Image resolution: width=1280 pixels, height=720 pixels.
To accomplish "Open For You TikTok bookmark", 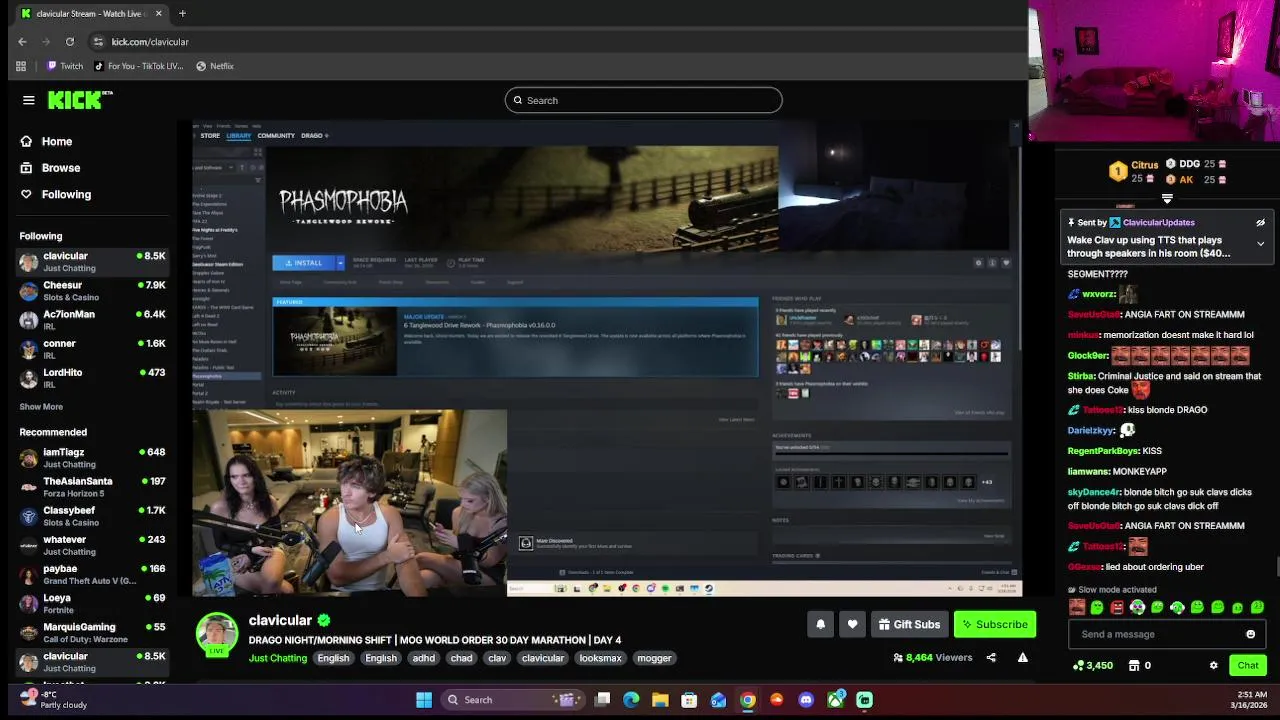I will pos(139,66).
